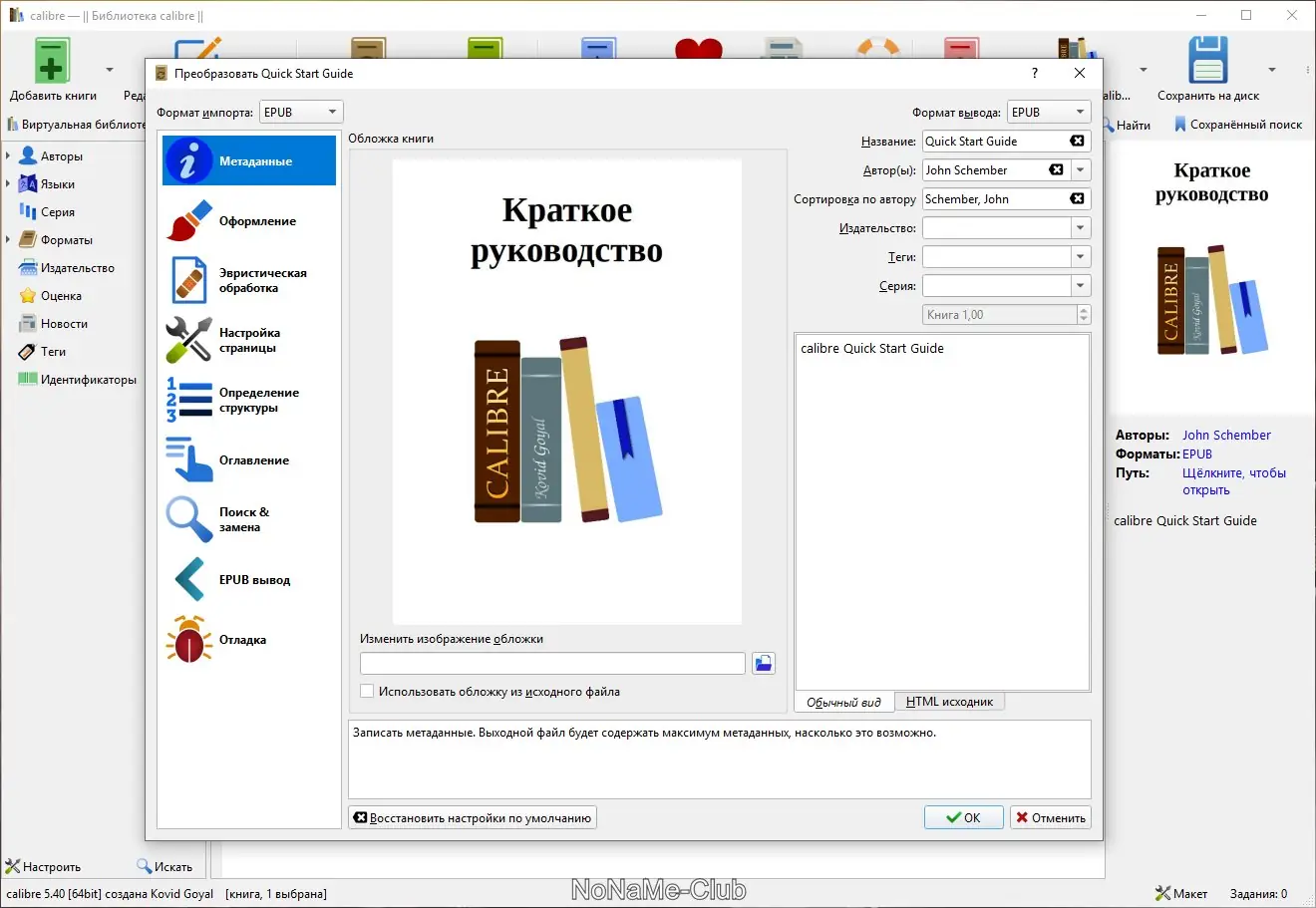Open the Теги dropdown list
The width and height of the screenshot is (1316, 908).
pyautogui.click(x=1080, y=257)
